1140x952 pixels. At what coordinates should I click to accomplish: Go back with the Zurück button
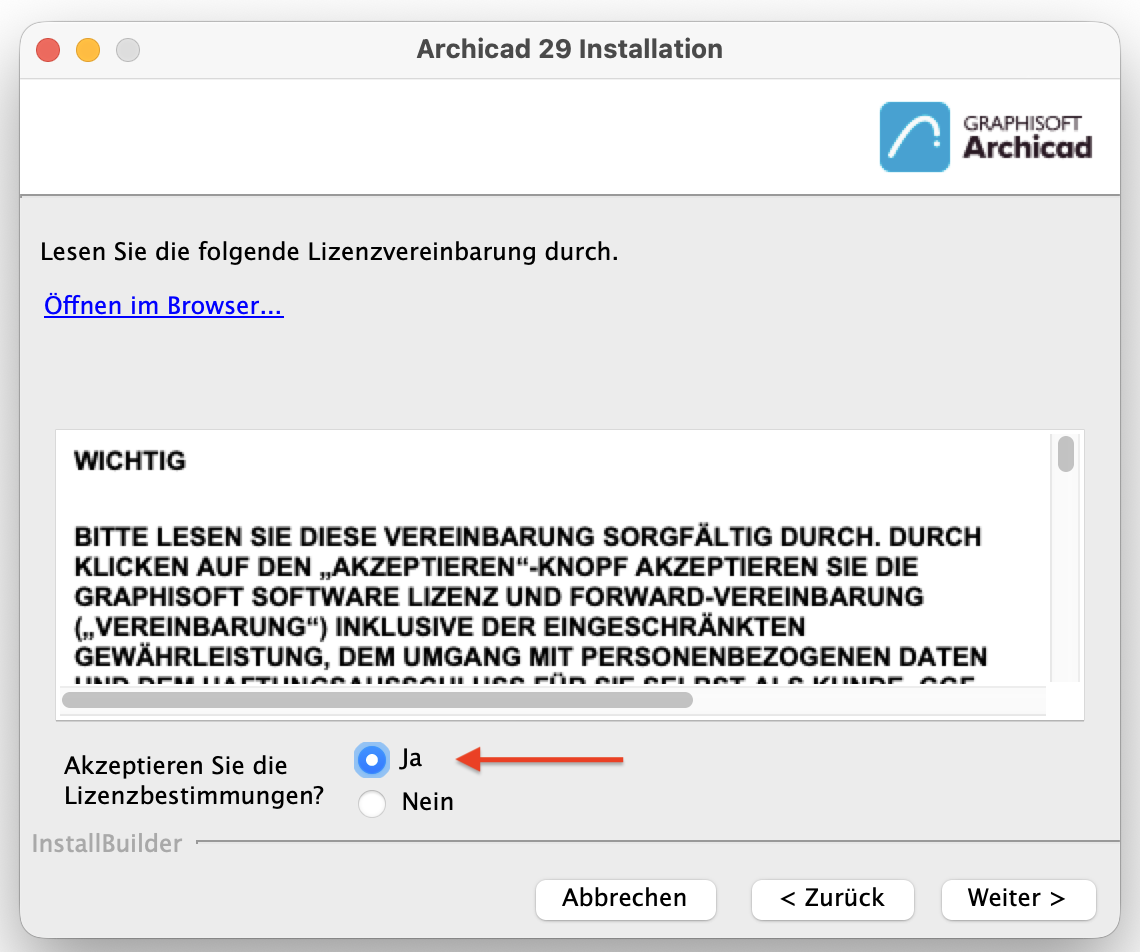pyautogui.click(x=832, y=899)
